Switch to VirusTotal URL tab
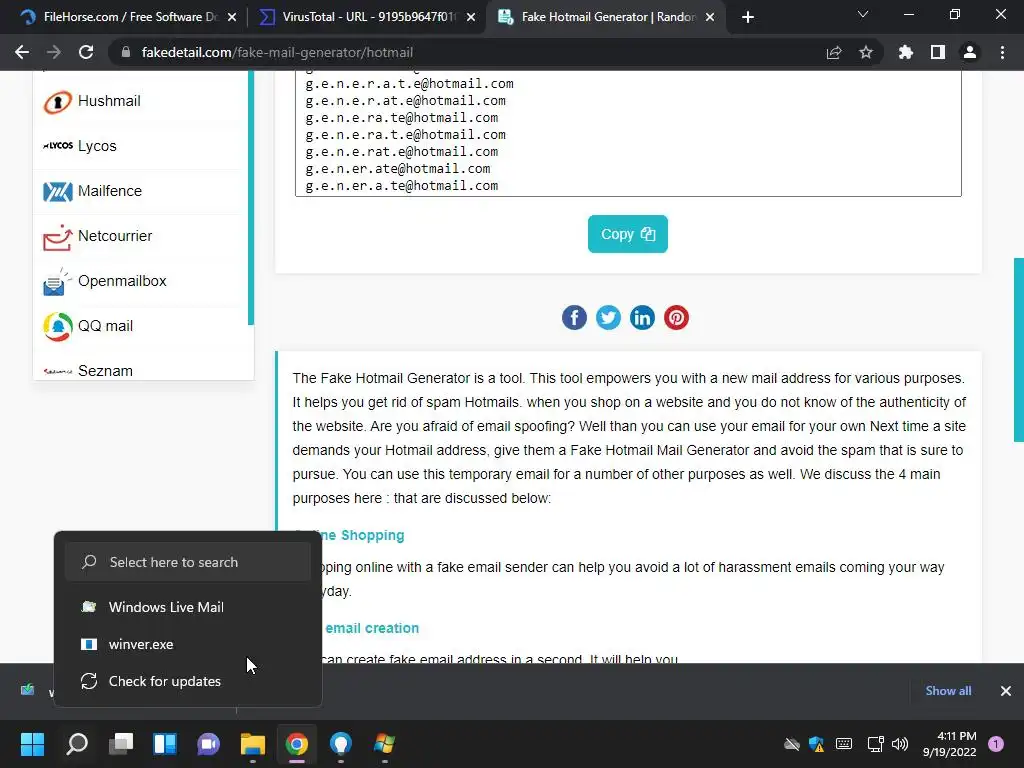 (x=366, y=17)
